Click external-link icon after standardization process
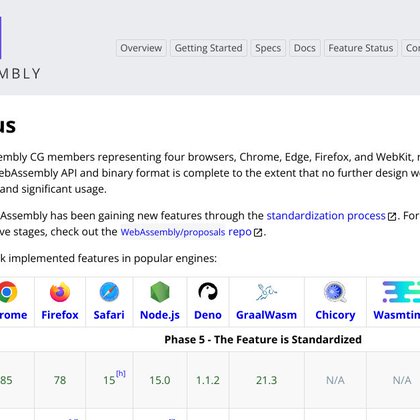Viewport: 420px width, 420px height. 392,217
